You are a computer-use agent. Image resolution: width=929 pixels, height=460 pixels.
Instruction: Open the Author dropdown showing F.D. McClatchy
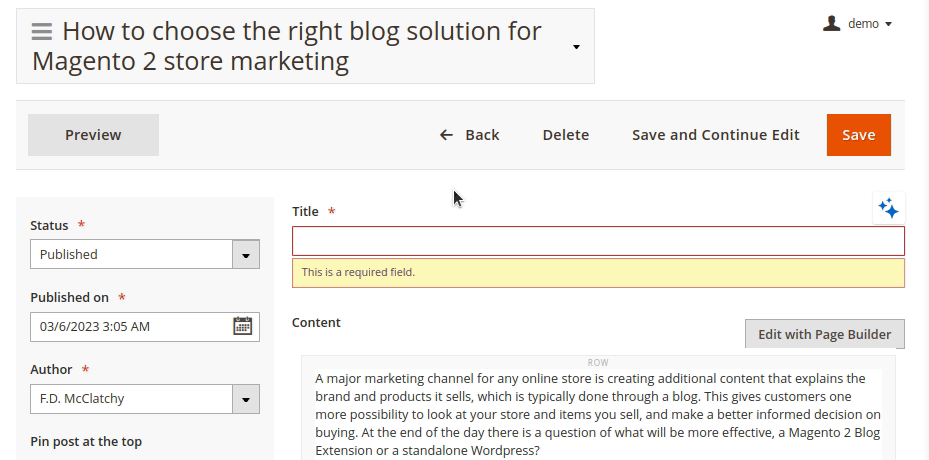(145, 398)
